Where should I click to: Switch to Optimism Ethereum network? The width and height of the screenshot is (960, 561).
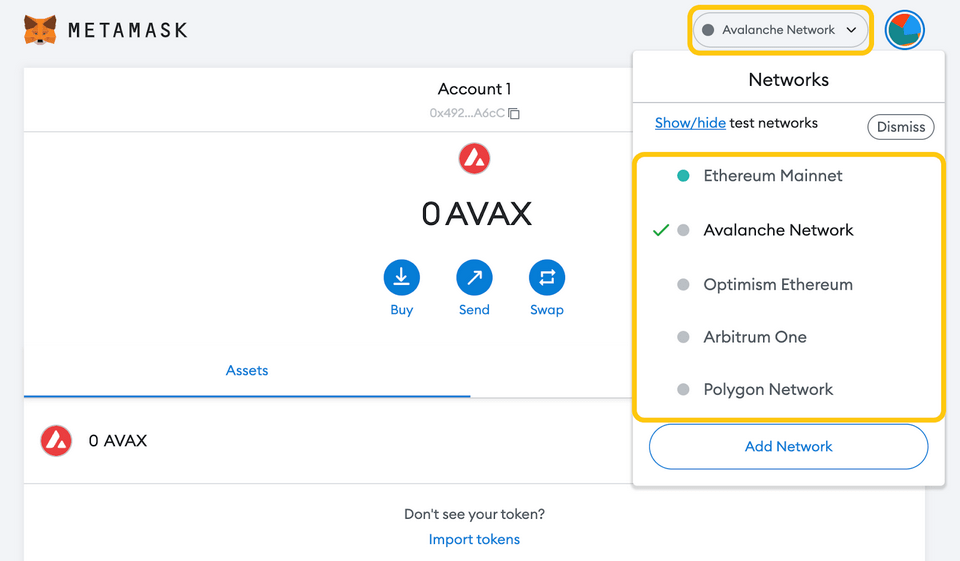point(777,285)
